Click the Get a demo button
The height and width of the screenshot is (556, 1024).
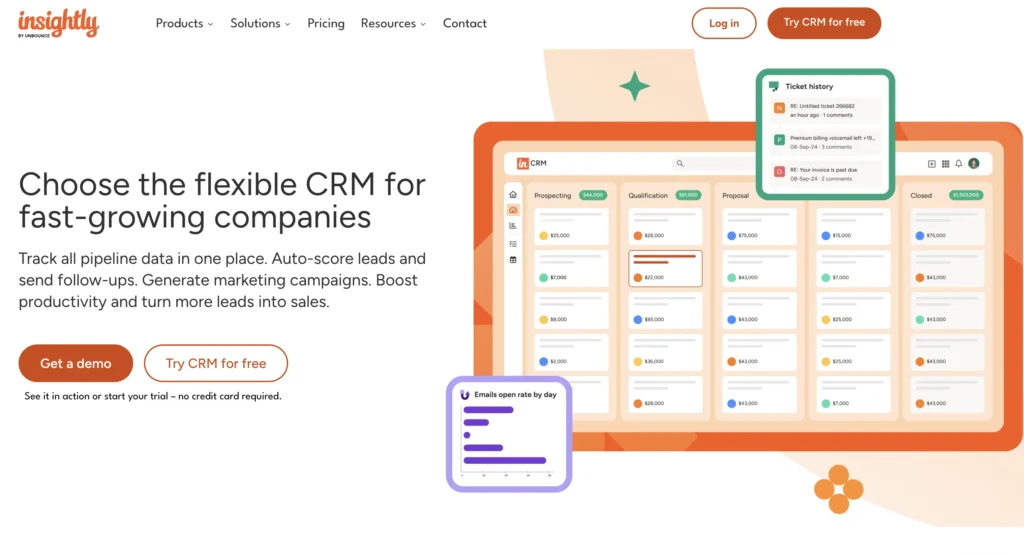[76, 363]
